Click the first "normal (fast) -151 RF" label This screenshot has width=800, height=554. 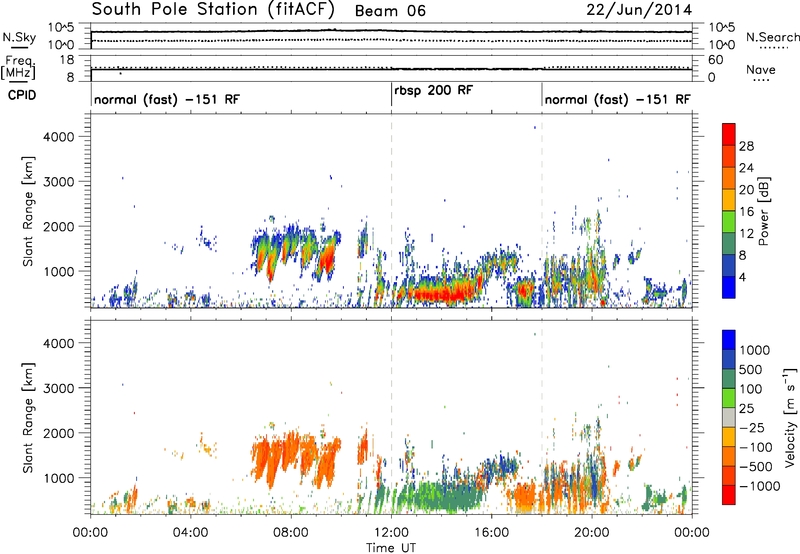tap(167, 99)
